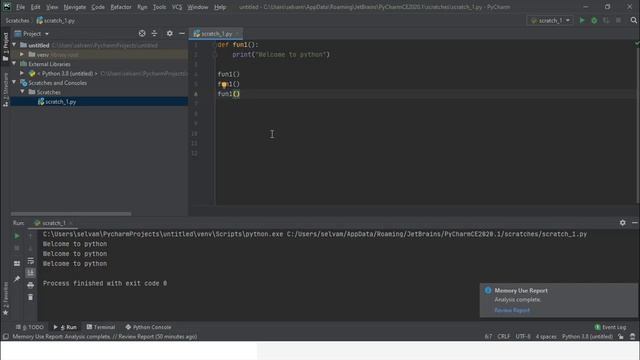Run scratch_1 with the green play toolbar button

pos(582,20)
